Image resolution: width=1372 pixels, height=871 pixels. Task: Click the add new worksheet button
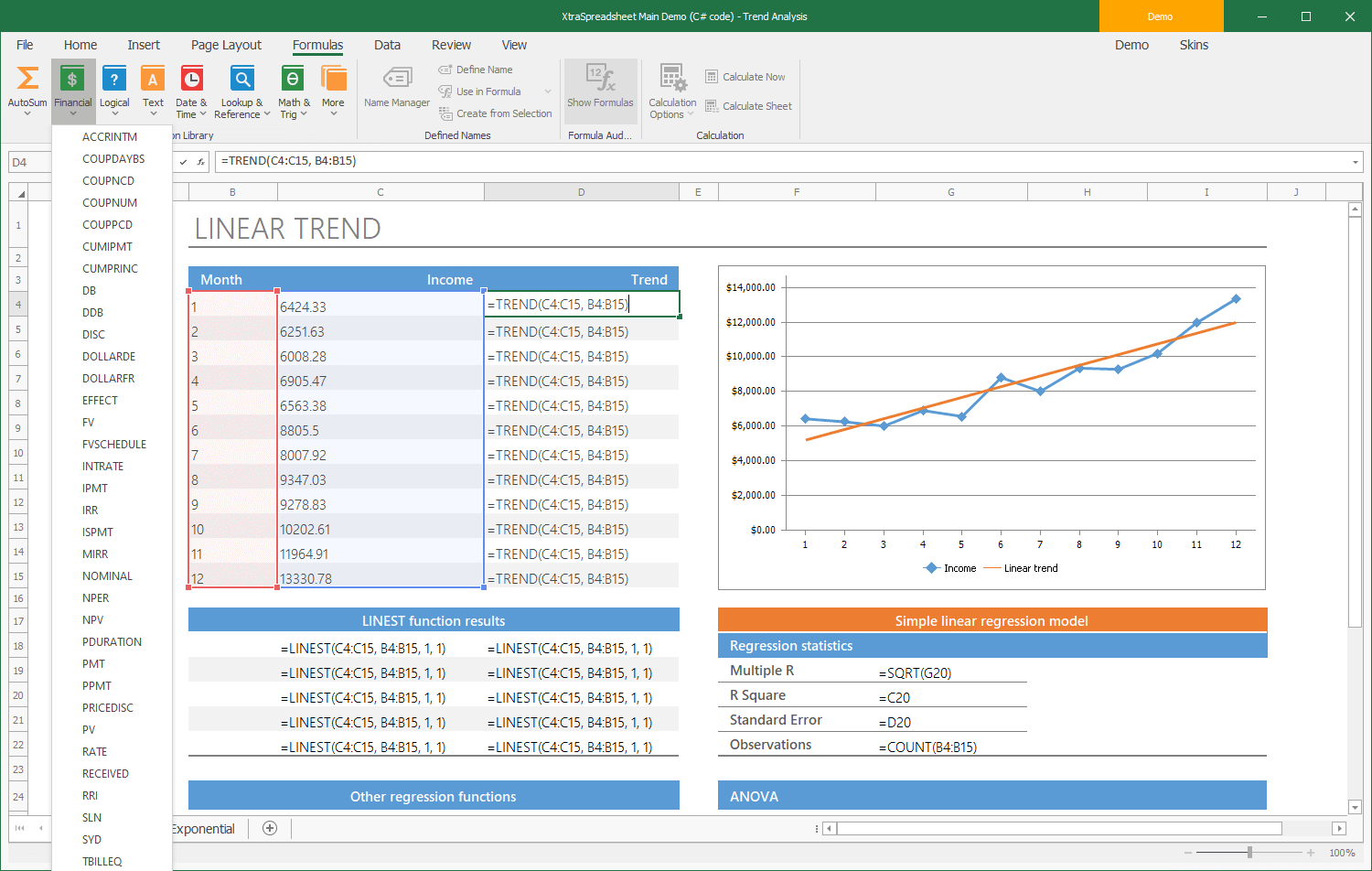269,828
